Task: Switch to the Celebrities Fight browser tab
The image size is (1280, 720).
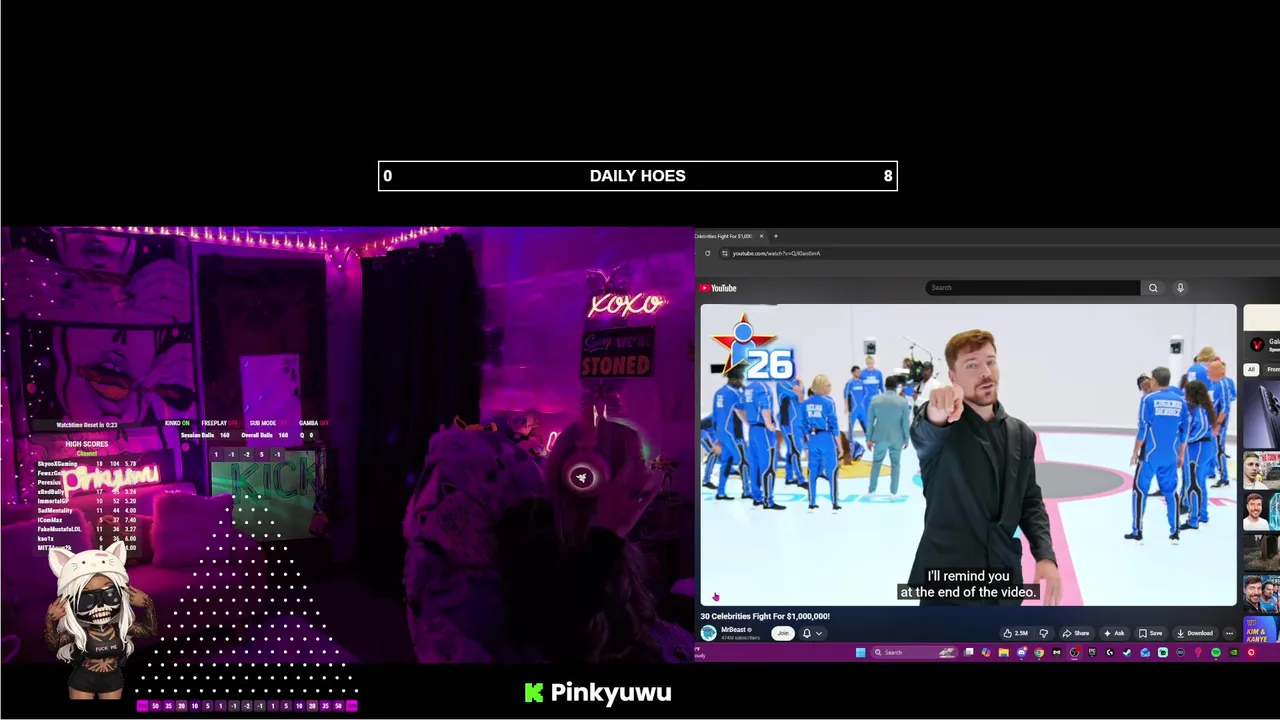Action: tap(728, 236)
